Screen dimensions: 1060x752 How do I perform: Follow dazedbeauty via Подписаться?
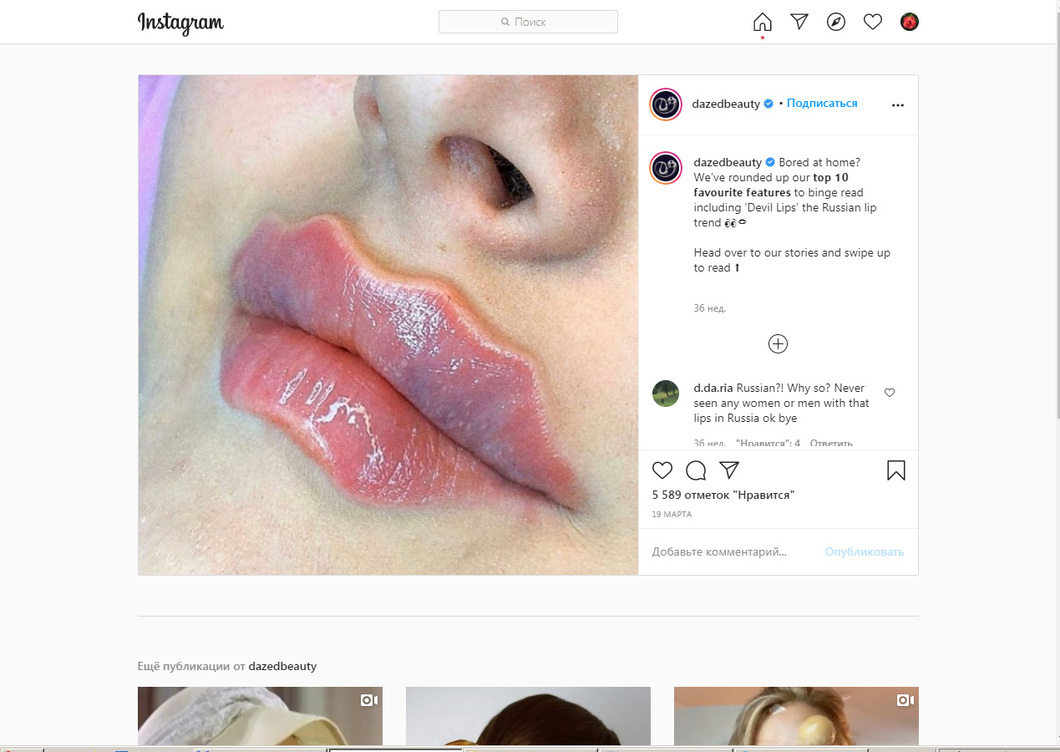[x=822, y=103]
